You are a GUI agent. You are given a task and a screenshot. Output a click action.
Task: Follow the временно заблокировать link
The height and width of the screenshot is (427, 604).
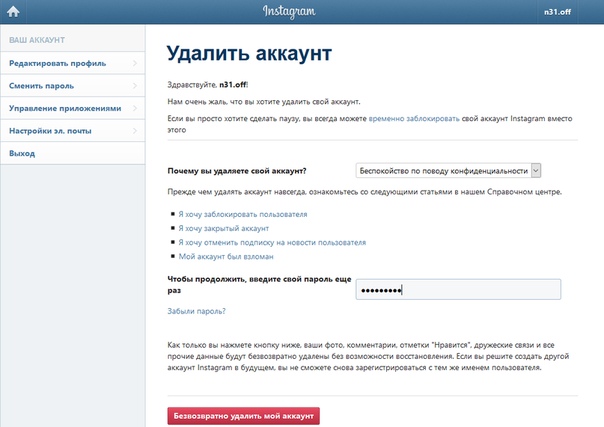click(x=414, y=119)
